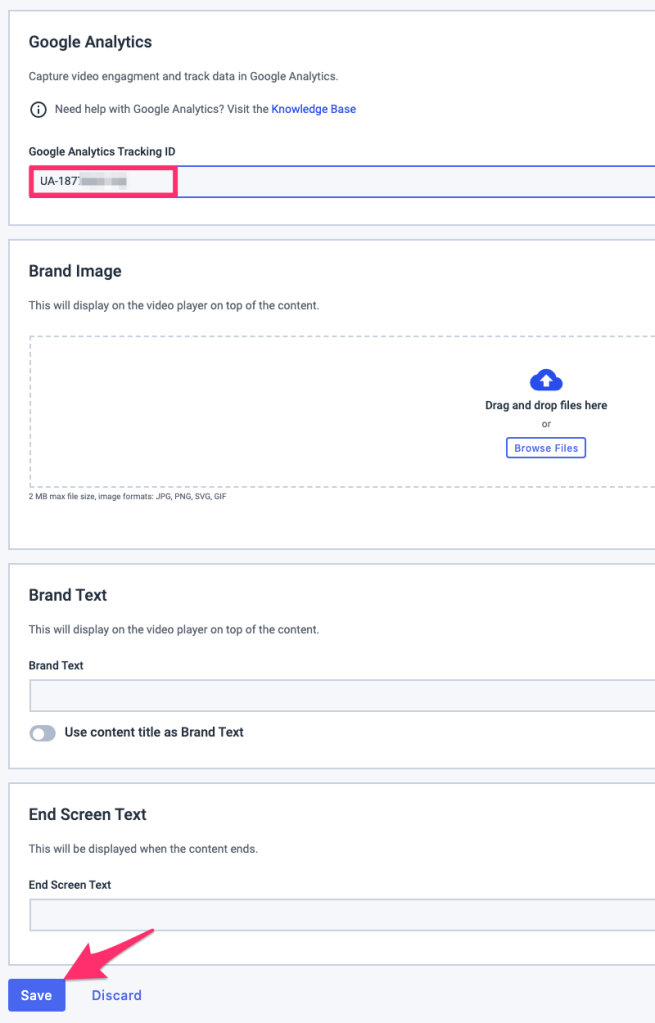This screenshot has height=1023, width=655.
Task: Click the info icon beside Google Analytics help
Action: tap(38, 110)
